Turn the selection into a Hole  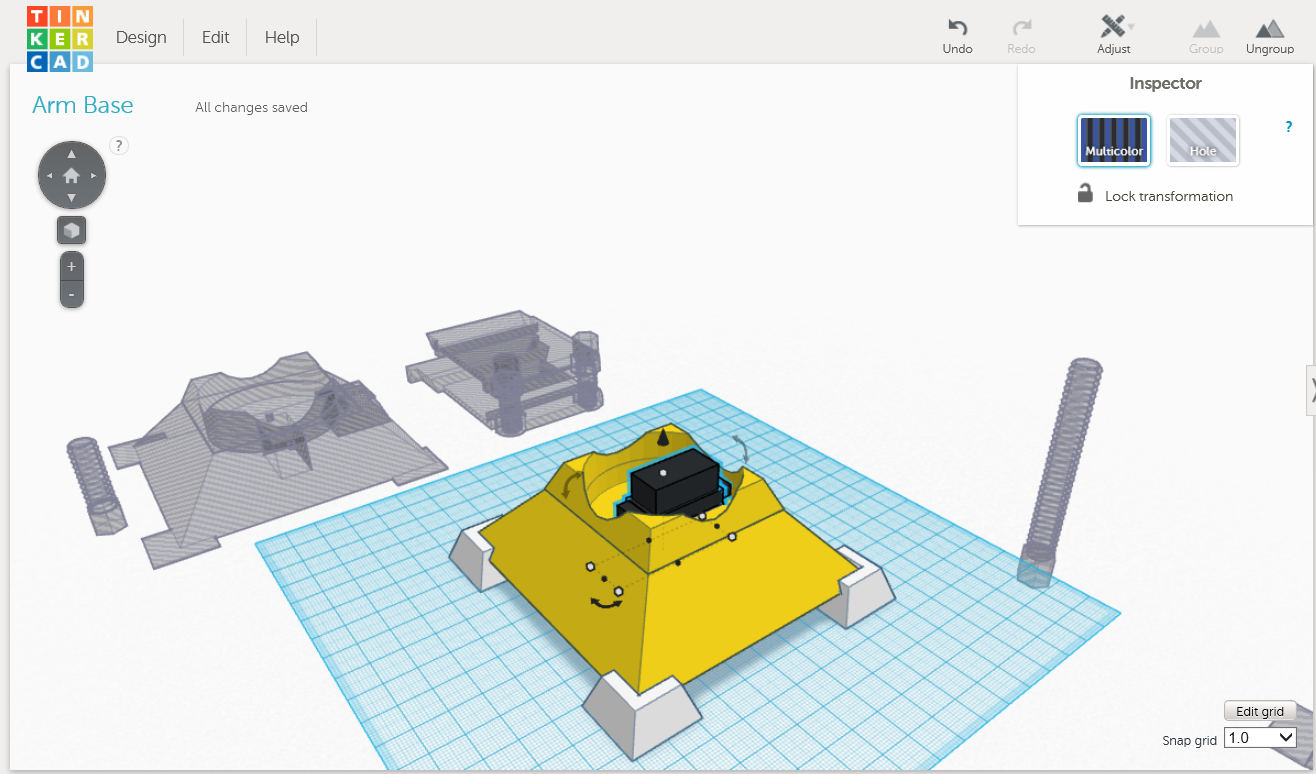pyautogui.click(x=1203, y=140)
